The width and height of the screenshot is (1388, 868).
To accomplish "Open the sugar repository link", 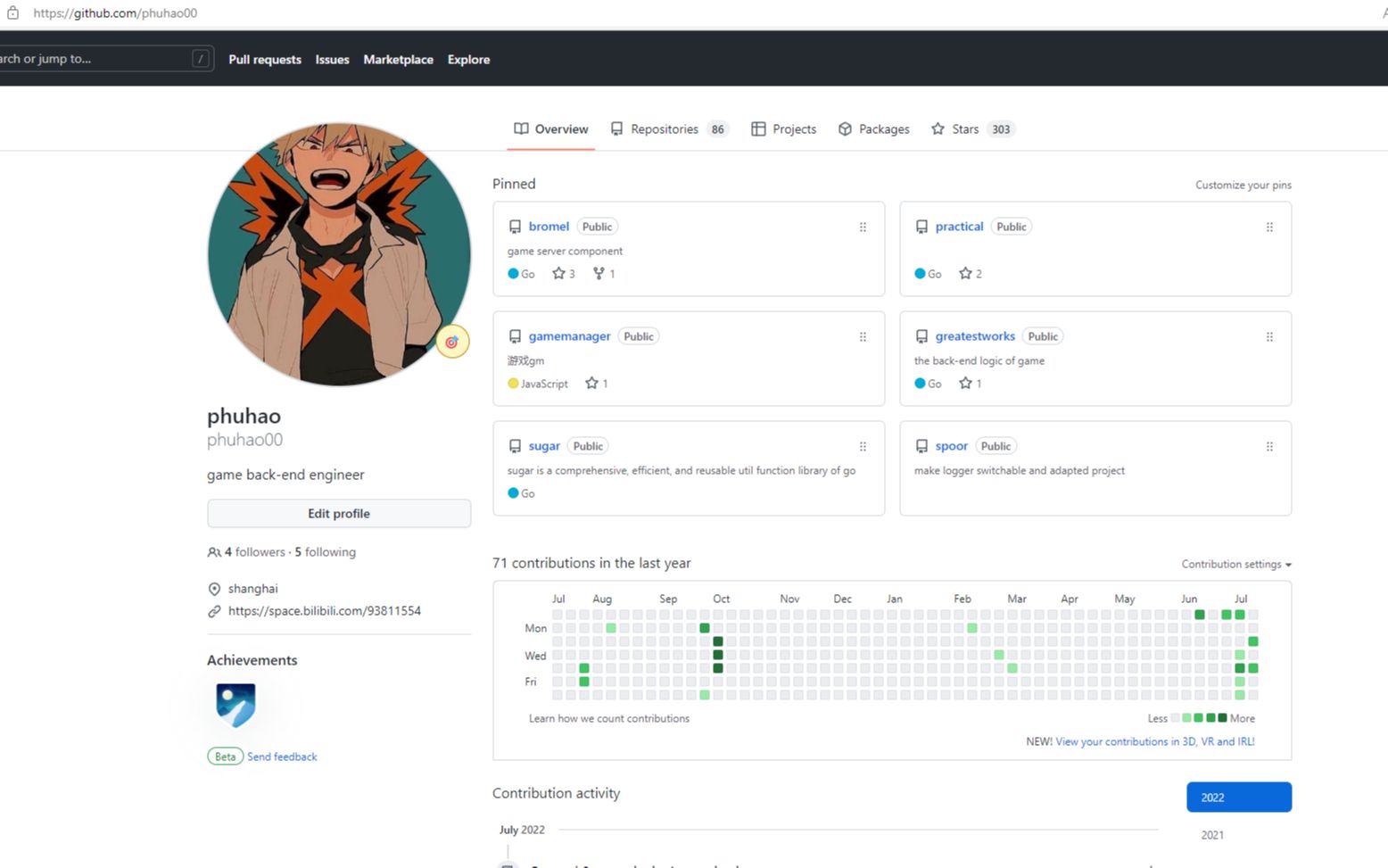I will click(544, 446).
